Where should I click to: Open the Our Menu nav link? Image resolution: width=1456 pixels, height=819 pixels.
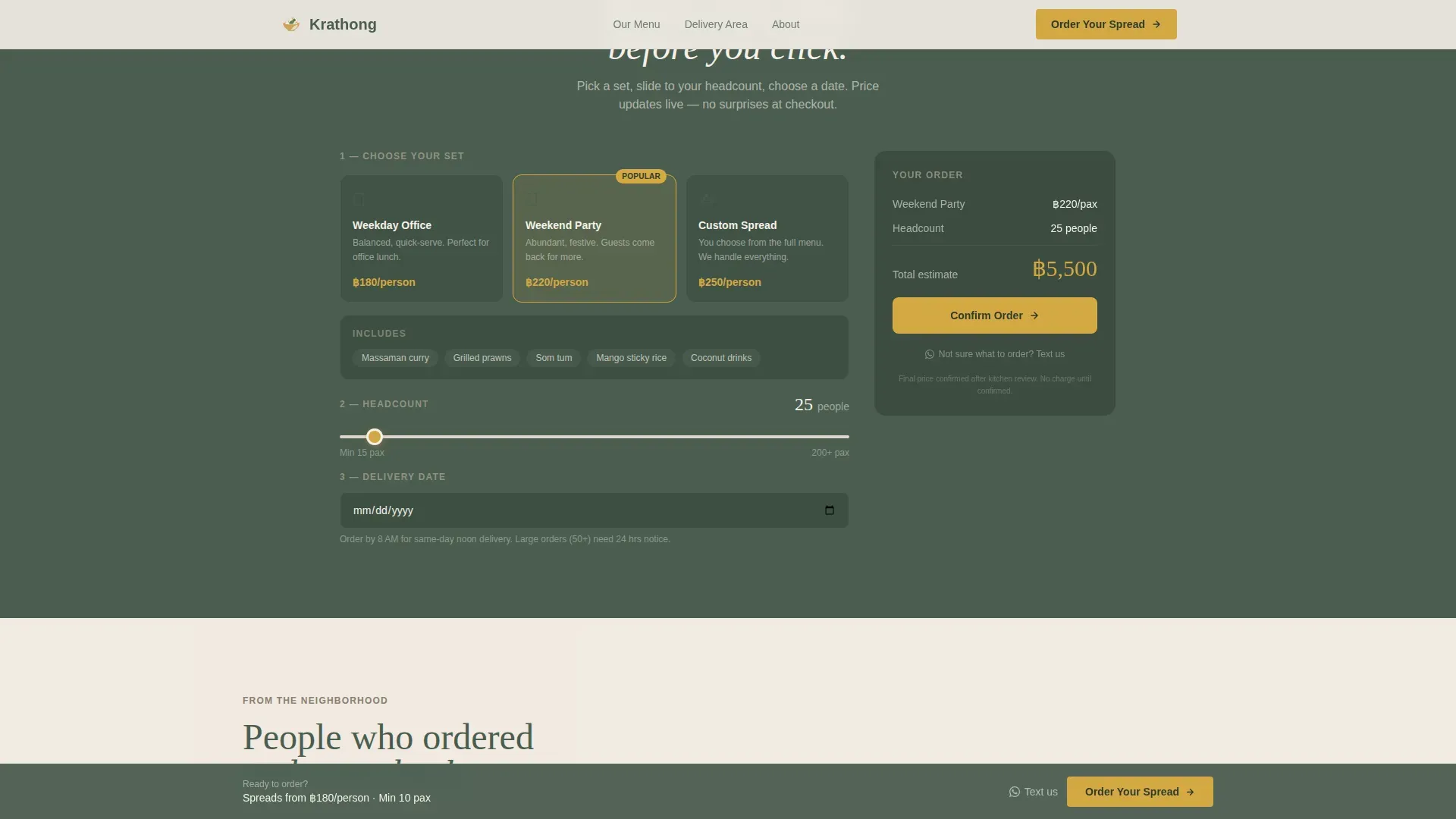pyautogui.click(x=636, y=24)
